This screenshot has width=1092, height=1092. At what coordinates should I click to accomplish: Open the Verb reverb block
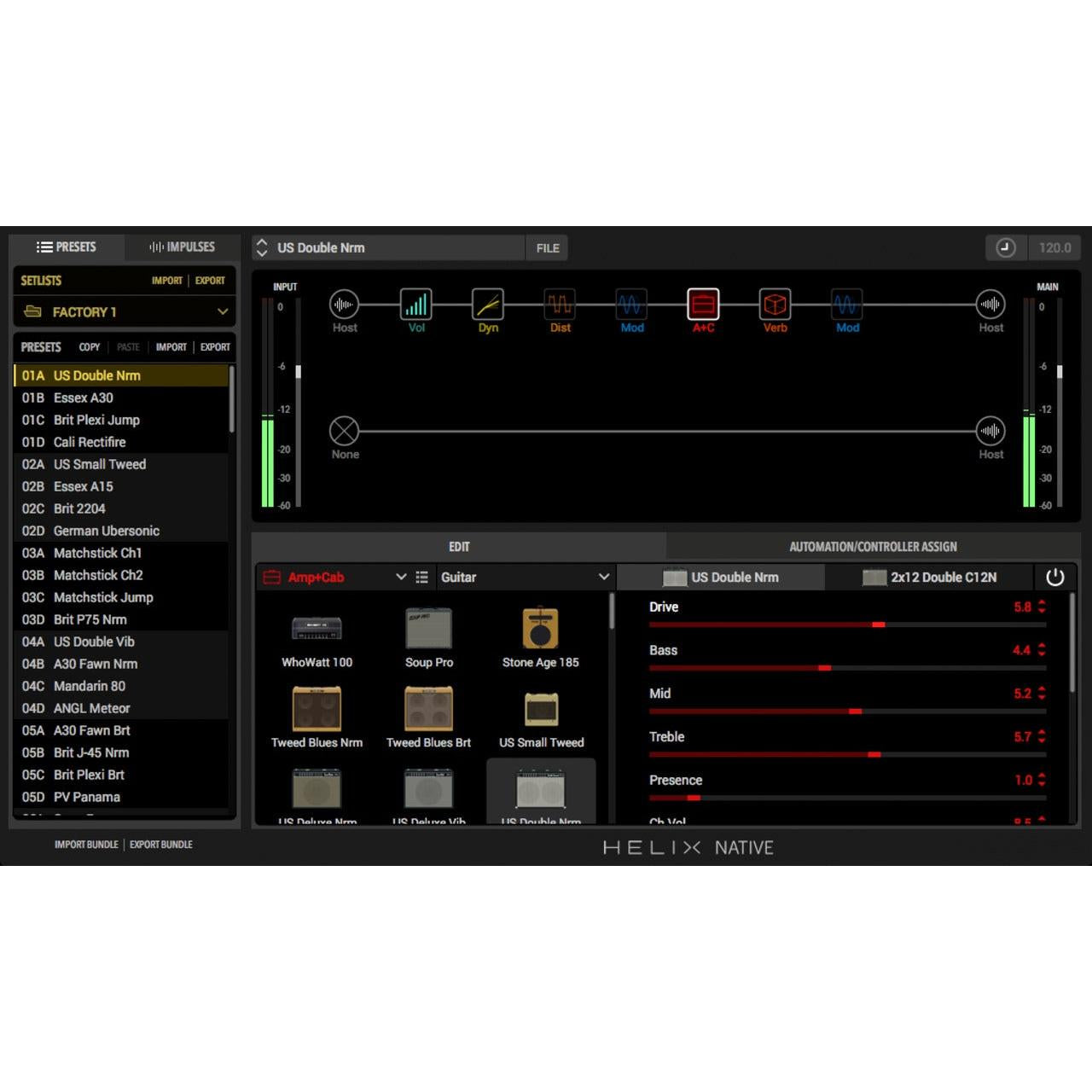tap(775, 304)
